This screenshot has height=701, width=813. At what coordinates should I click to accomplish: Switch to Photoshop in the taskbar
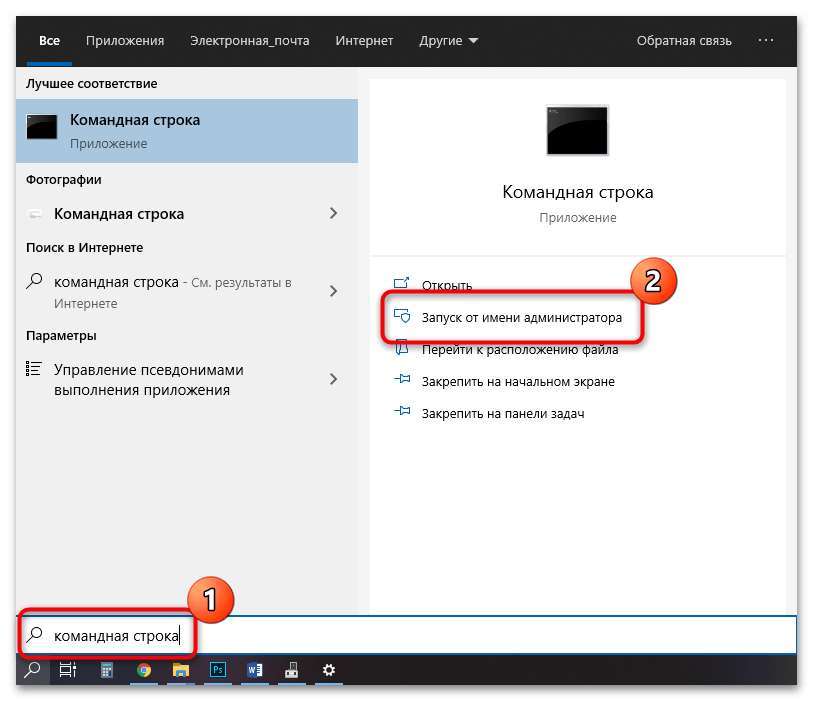[217, 671]
